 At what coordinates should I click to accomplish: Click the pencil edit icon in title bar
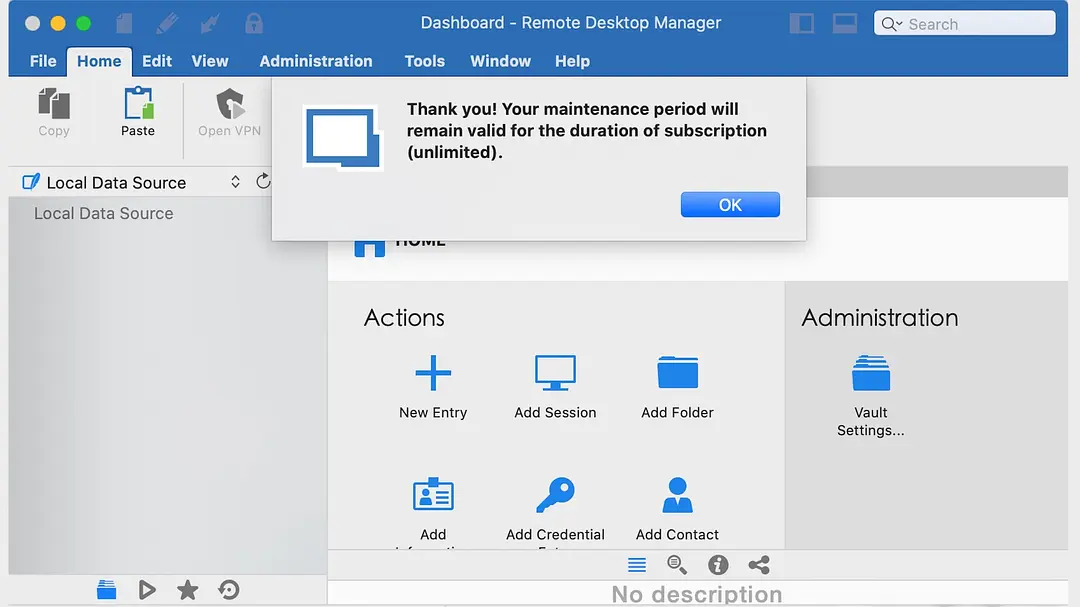tap(167, 23)
